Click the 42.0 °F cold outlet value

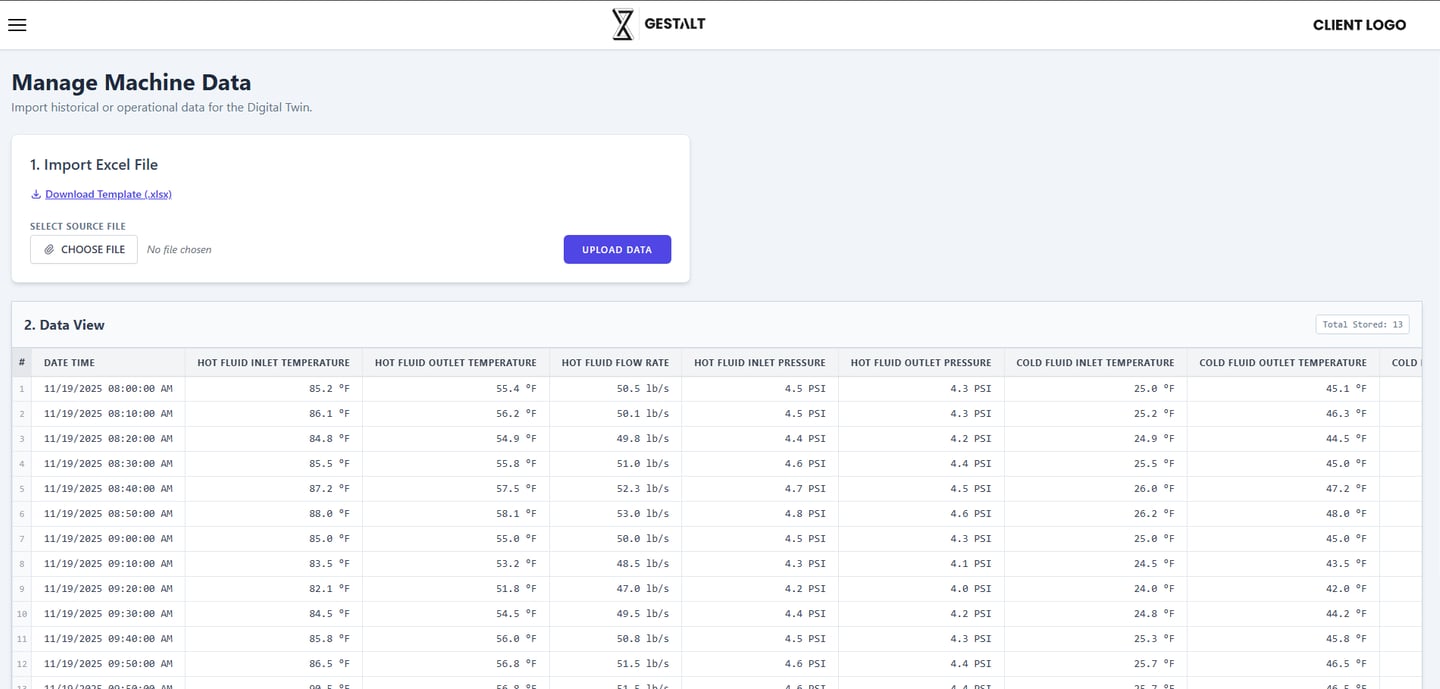[1346, 588]
